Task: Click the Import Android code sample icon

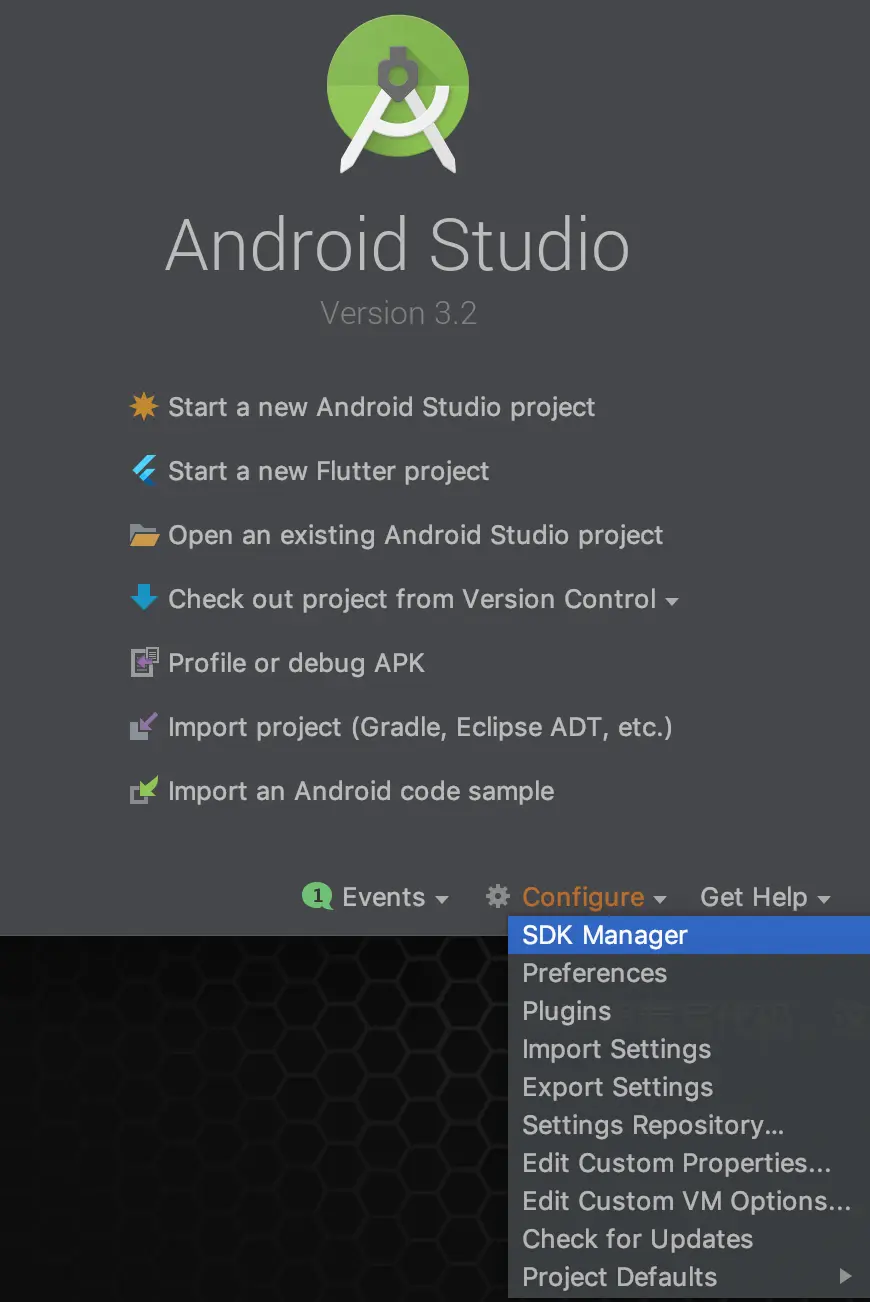Action: (144, 790)
